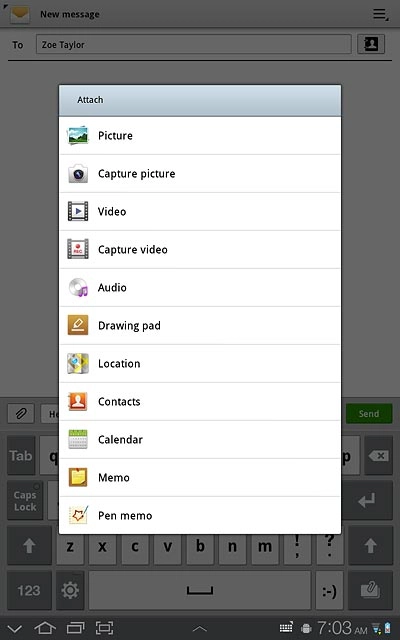Toggle Caps Lock key
This screenshot has height=640, width=400.
tap(25, 501)
